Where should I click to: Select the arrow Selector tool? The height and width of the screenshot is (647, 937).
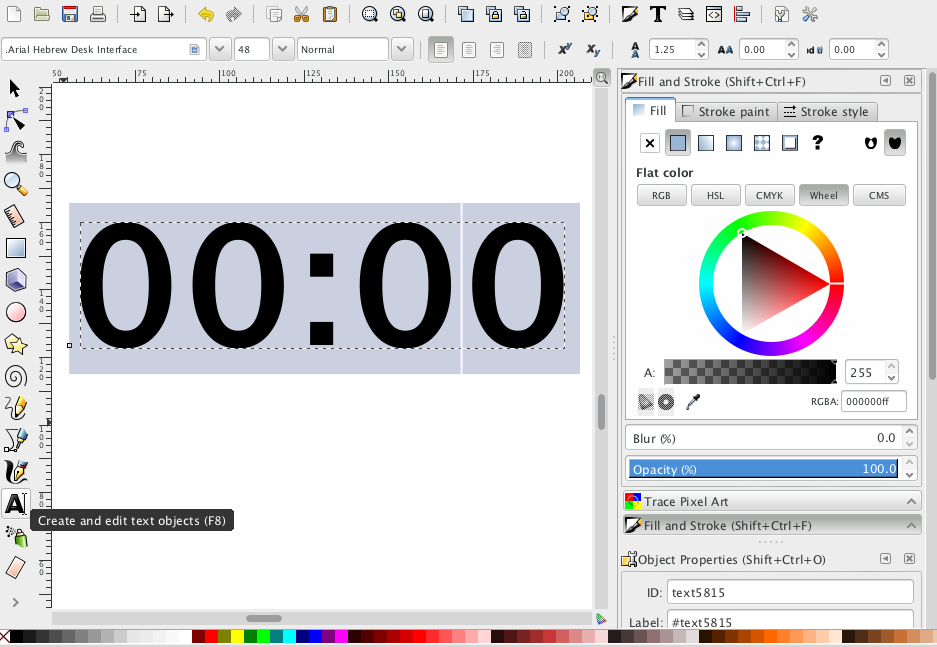[15, 88]
